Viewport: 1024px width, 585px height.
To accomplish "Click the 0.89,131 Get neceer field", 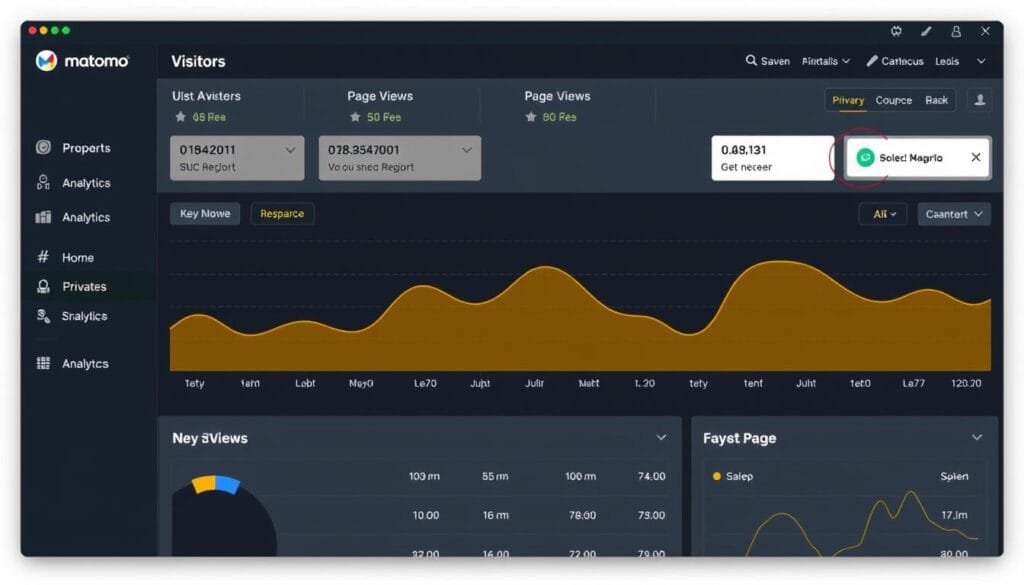I will coord(772,158).
